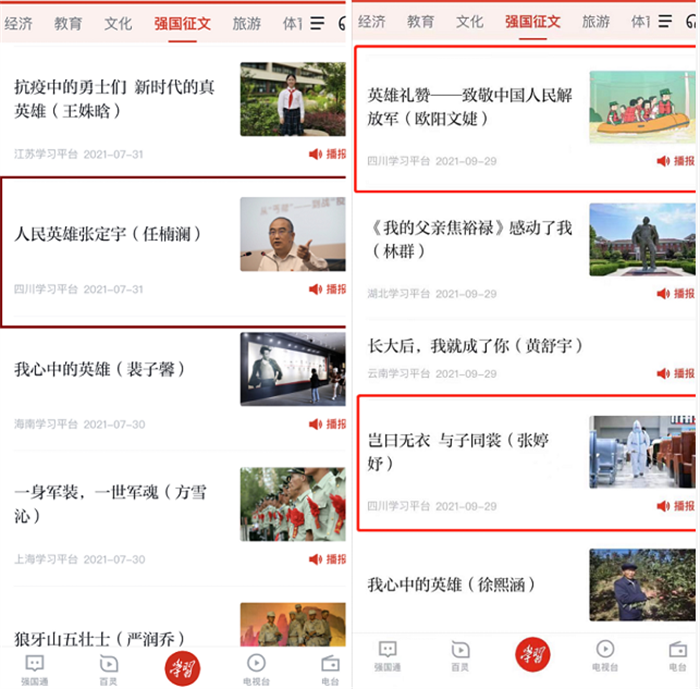Switch to 旅游 tab in right screen
The width and height of the screenshot is (700, 689).
[595, 21]
